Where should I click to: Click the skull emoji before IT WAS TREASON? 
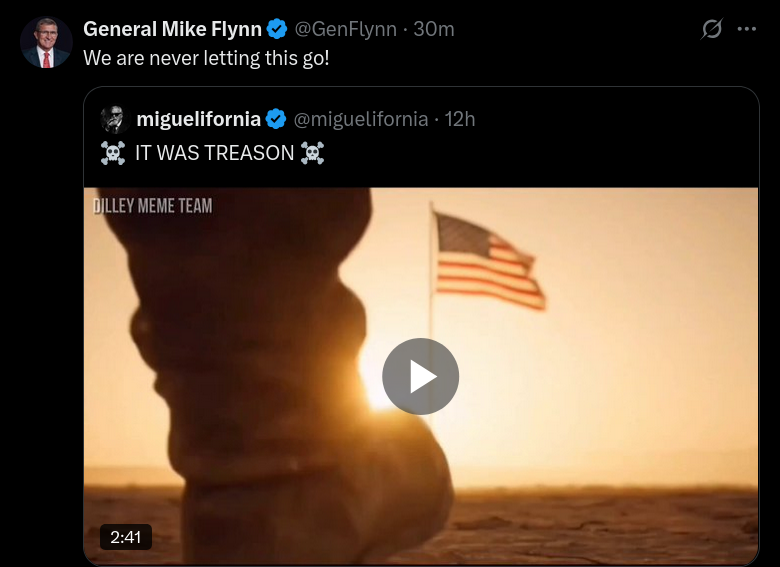click(113, 153)
